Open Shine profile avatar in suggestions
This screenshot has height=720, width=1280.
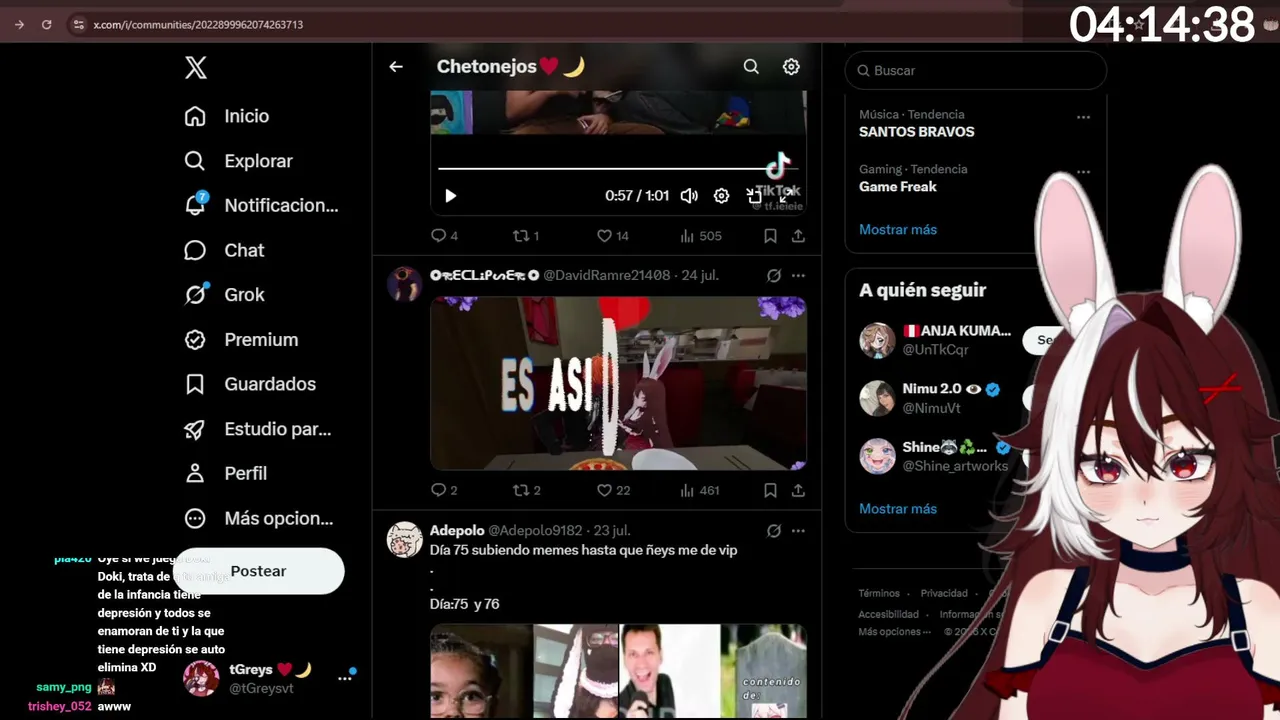point(877,456)
